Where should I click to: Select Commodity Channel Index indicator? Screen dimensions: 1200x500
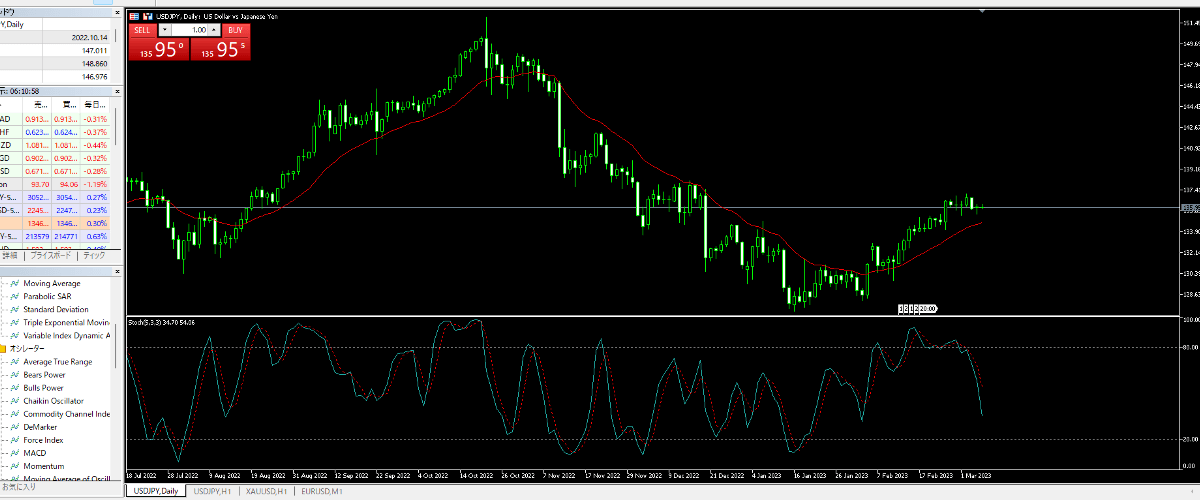click(x=66, y=414)
